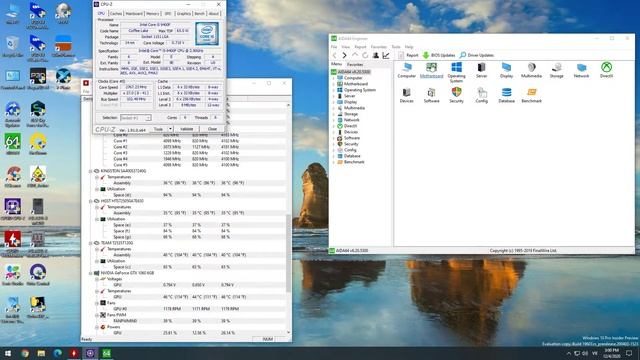Collapse the NVIDIA GeForce GTX 1060 node
This screenshot has width=640, height=360.
[x=91, y=273]
